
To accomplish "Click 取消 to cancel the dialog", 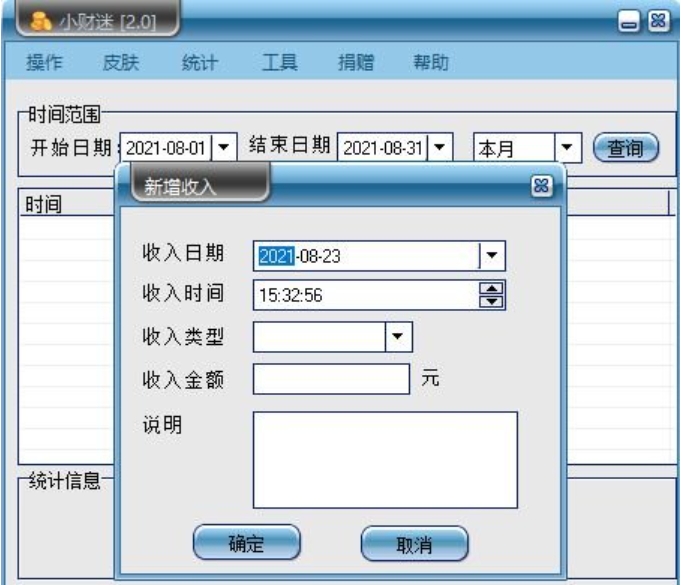I will [414, 545].
